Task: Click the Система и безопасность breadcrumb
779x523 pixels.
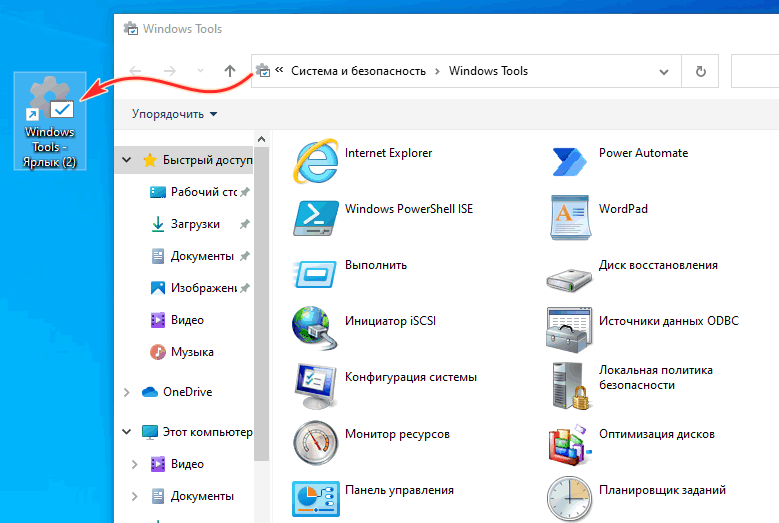Action: 358,71
